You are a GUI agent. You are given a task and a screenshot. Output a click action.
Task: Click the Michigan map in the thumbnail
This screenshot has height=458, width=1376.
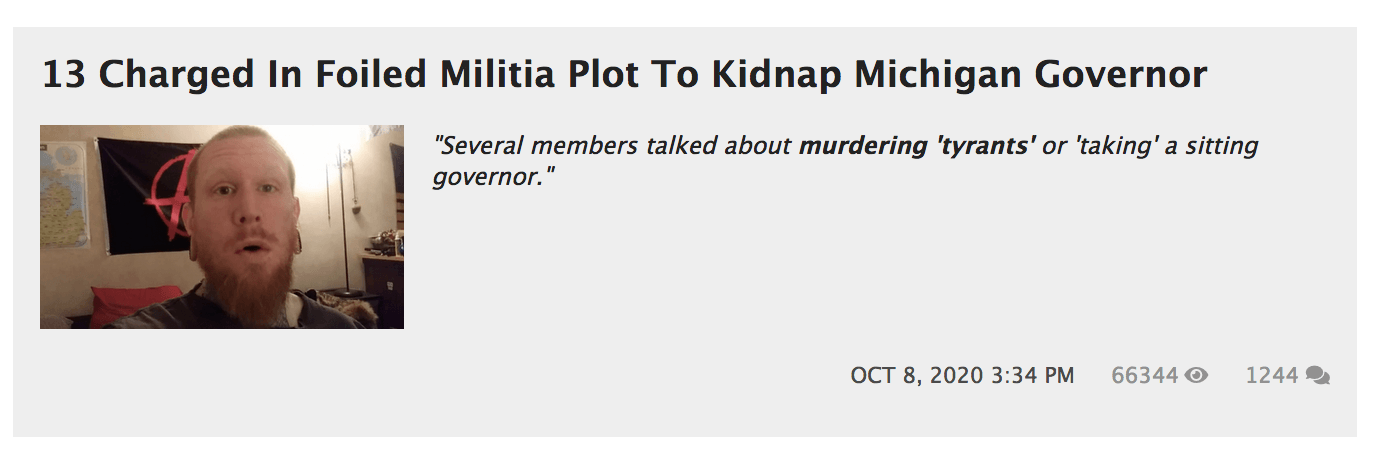[x=64, y=195]
